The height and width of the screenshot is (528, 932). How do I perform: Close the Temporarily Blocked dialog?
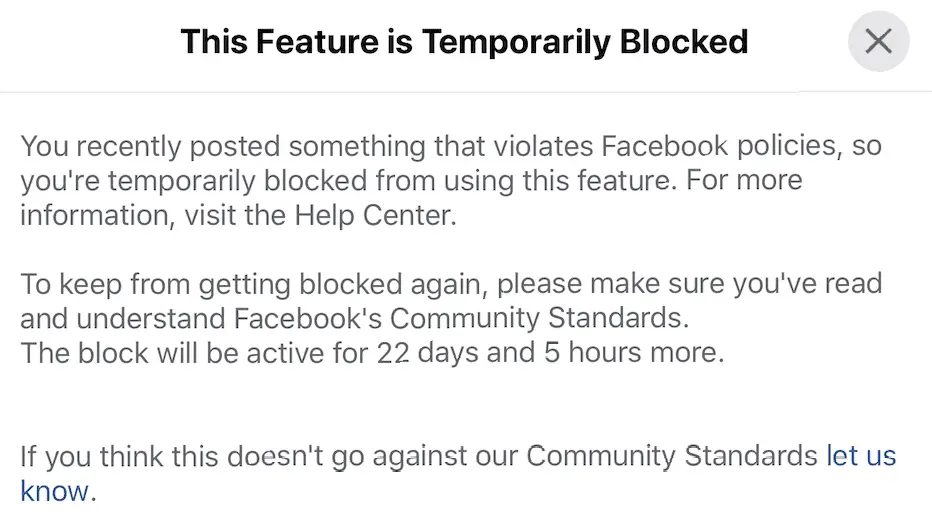click(878, 41)
